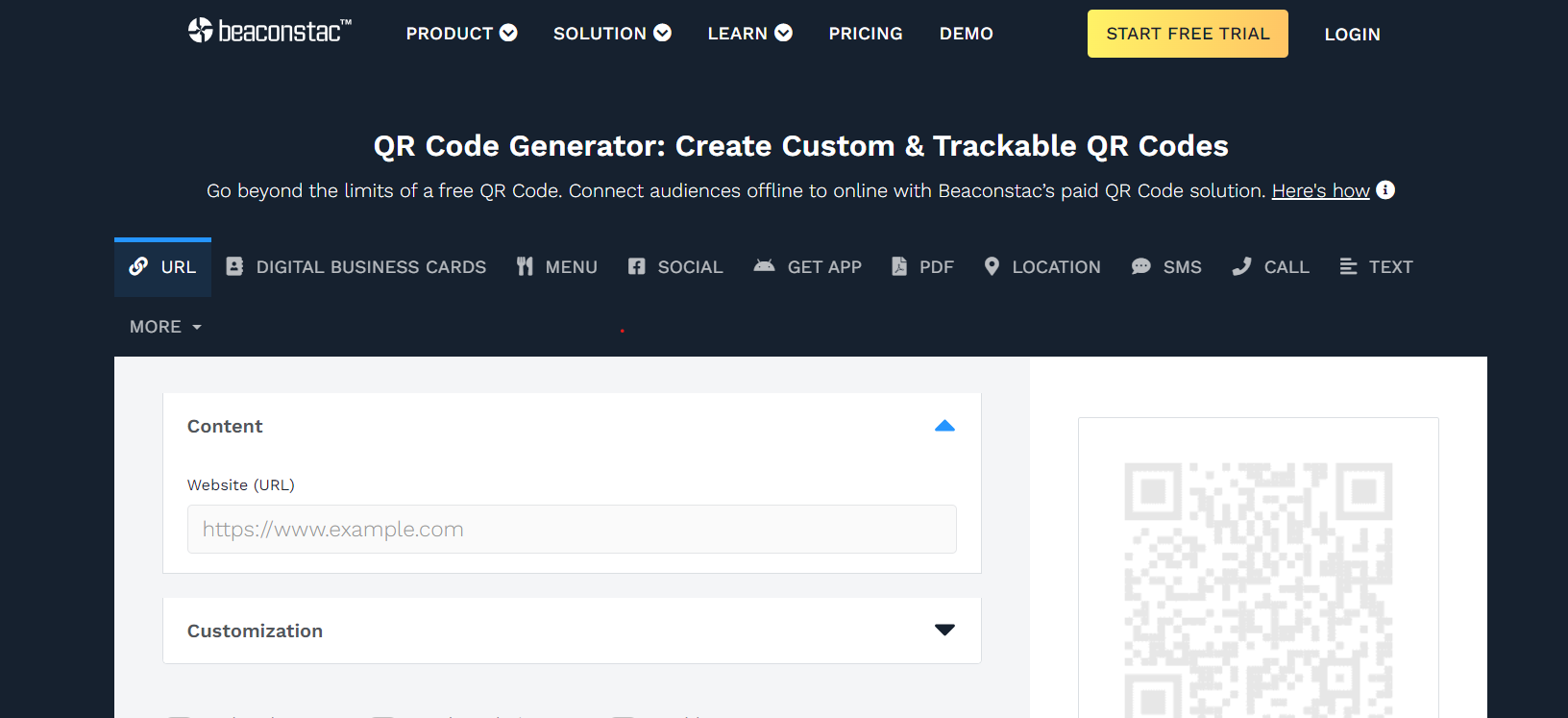1568x718 pixels.
Task: Click the Social Facebook icon
Action: [636, 266]
